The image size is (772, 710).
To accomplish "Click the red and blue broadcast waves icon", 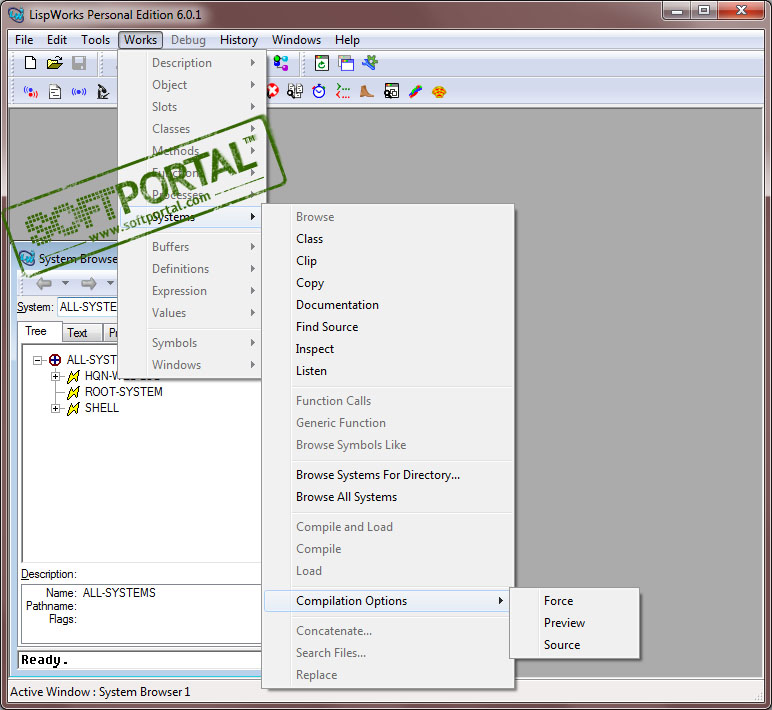I will [31, 92].
